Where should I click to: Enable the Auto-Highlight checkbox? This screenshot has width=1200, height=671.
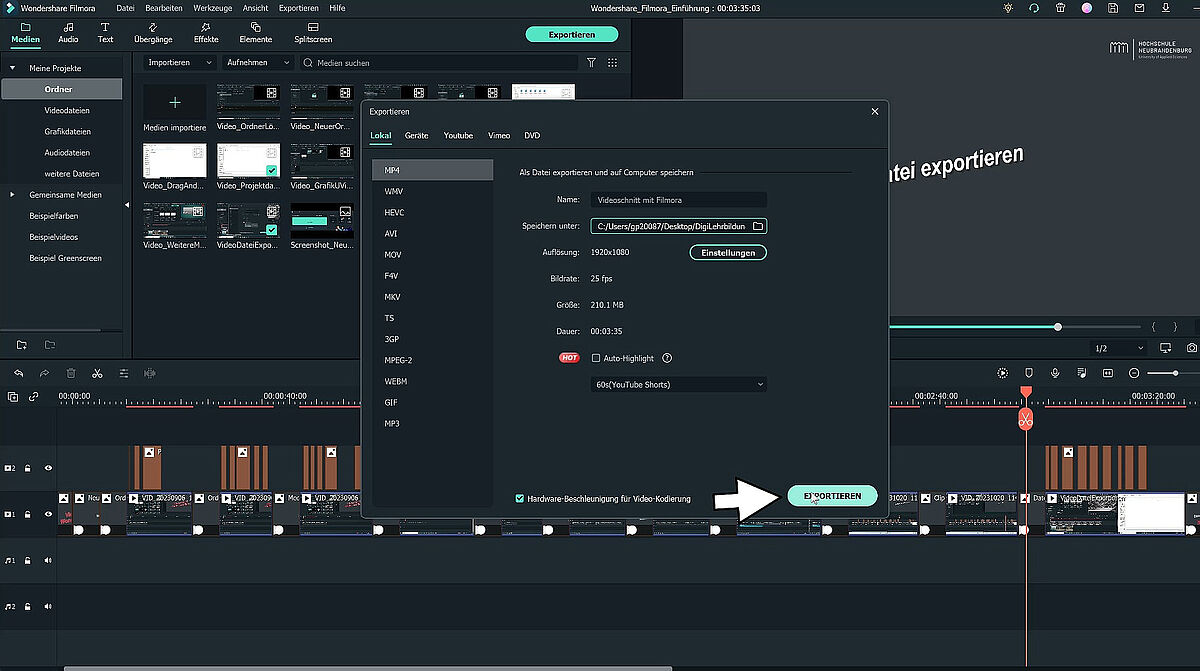point(596,358)
